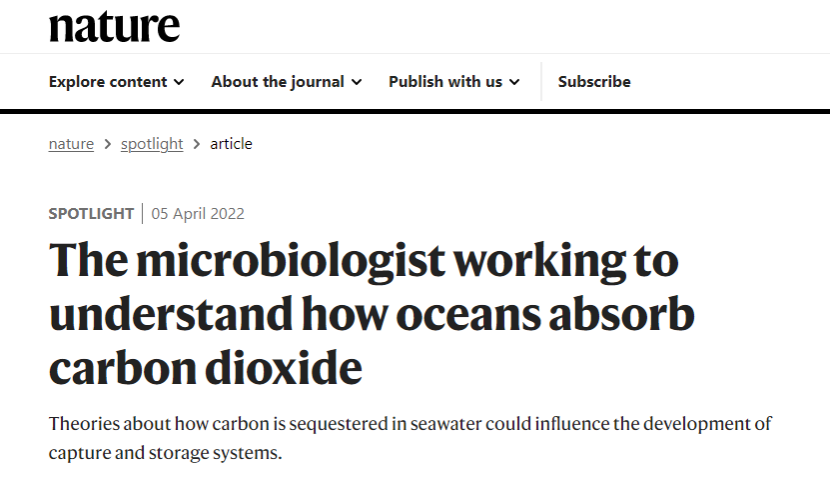
Task: Click the subtitle about carbon sequestration theories
Action: tap(410, 437)
